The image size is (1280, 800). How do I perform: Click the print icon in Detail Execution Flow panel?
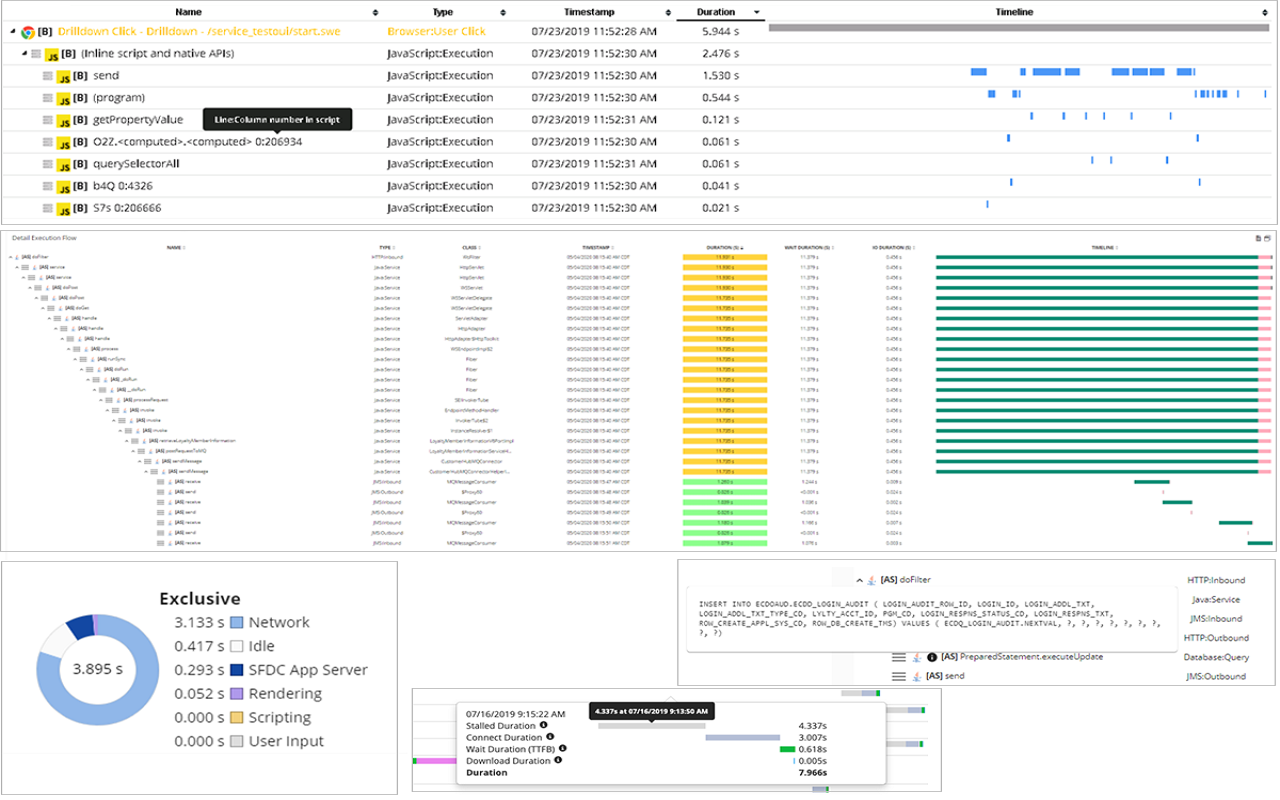coord(1267,238)
